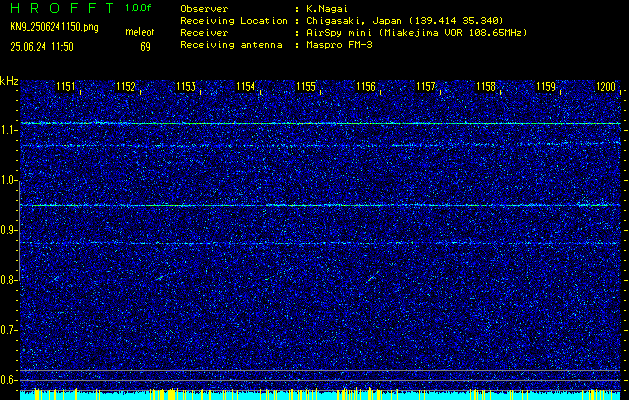
Task: Click the version number 1.00f
Action: (x=139, y=8)
